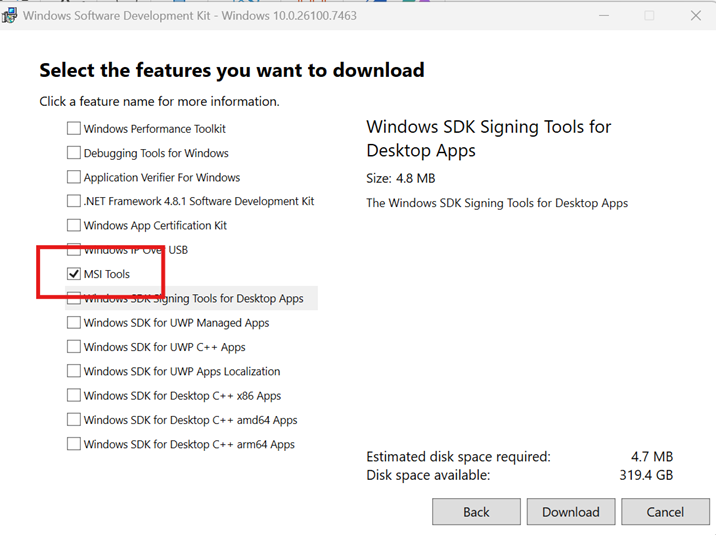Click the MSI Tools feature name
716x535 pixels.
pyautogui.click(x=107, y=274)
